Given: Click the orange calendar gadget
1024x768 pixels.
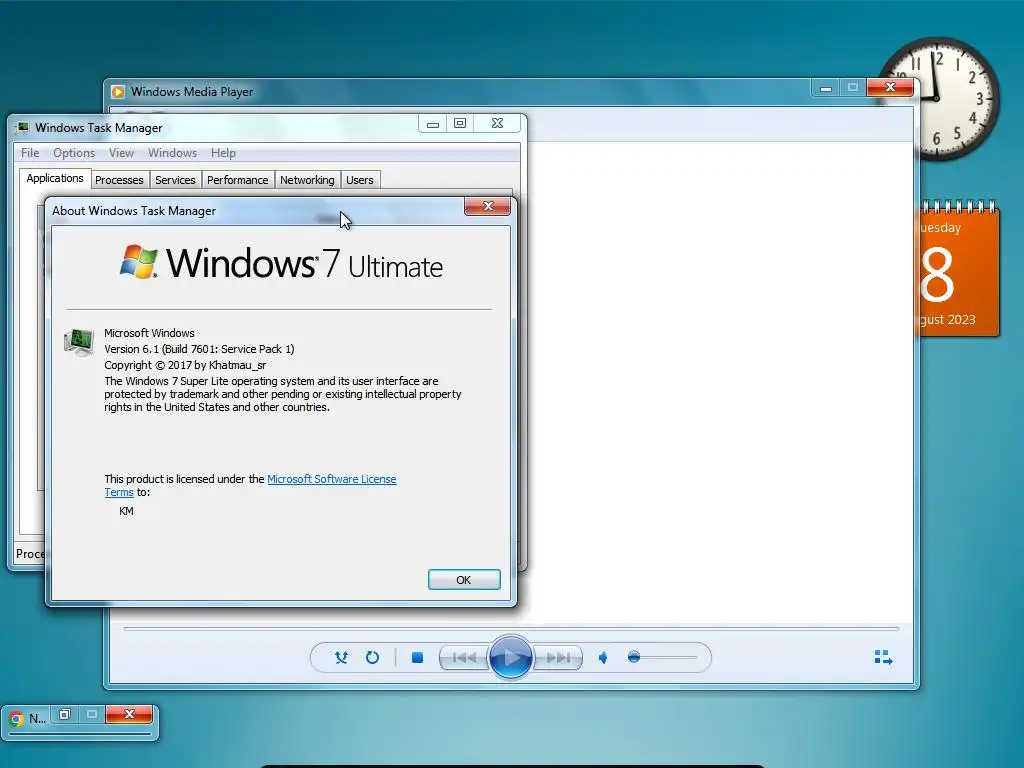Looking at the screenshot, I should 959,270.
